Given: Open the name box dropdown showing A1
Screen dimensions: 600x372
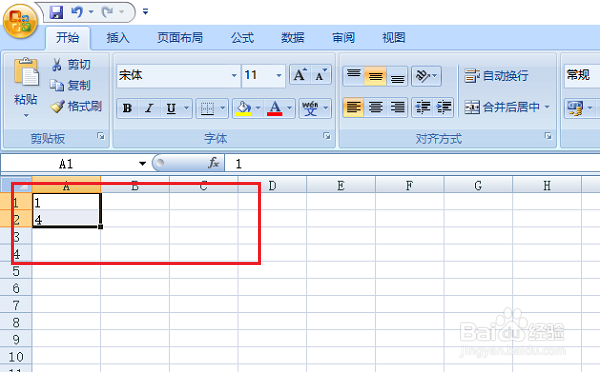Looking at the screenshot, I should pos(142,164).
